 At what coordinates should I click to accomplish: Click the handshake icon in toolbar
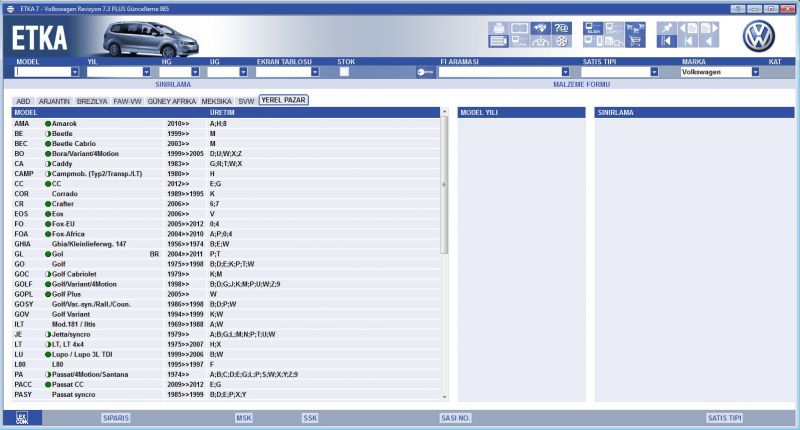[x=541, y=28]
